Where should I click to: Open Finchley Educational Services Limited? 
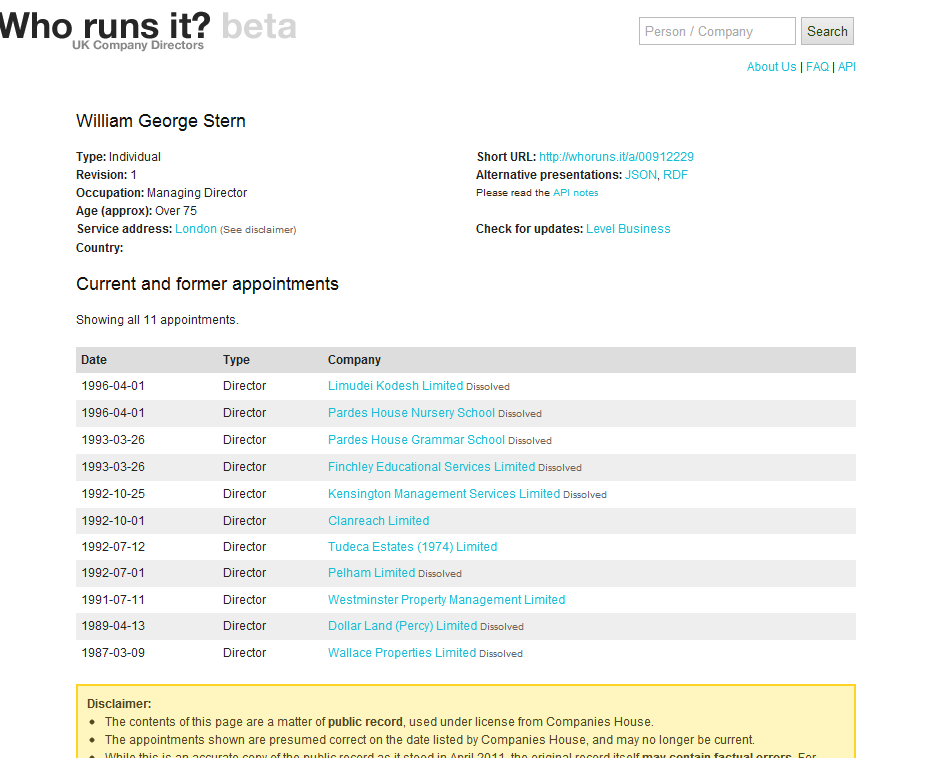tap(431, 467)
